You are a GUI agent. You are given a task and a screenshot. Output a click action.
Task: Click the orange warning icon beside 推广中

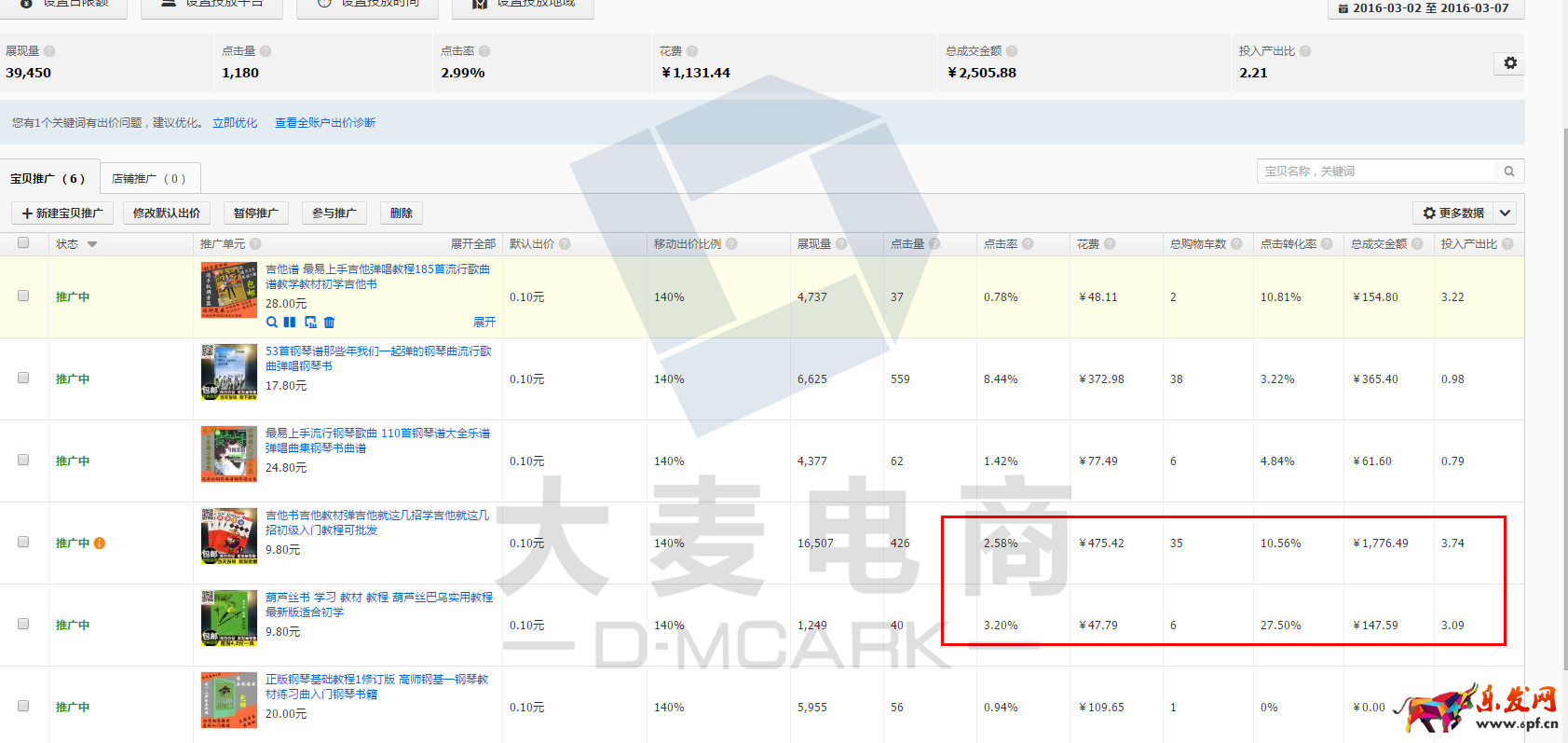100,543
